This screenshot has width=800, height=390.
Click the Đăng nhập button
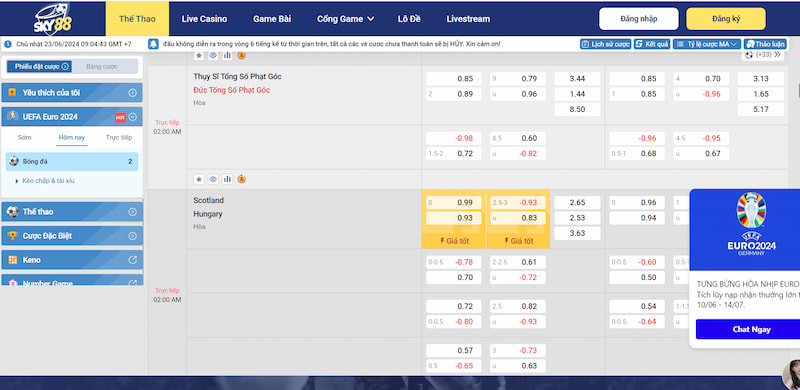[x=639, y=19]
